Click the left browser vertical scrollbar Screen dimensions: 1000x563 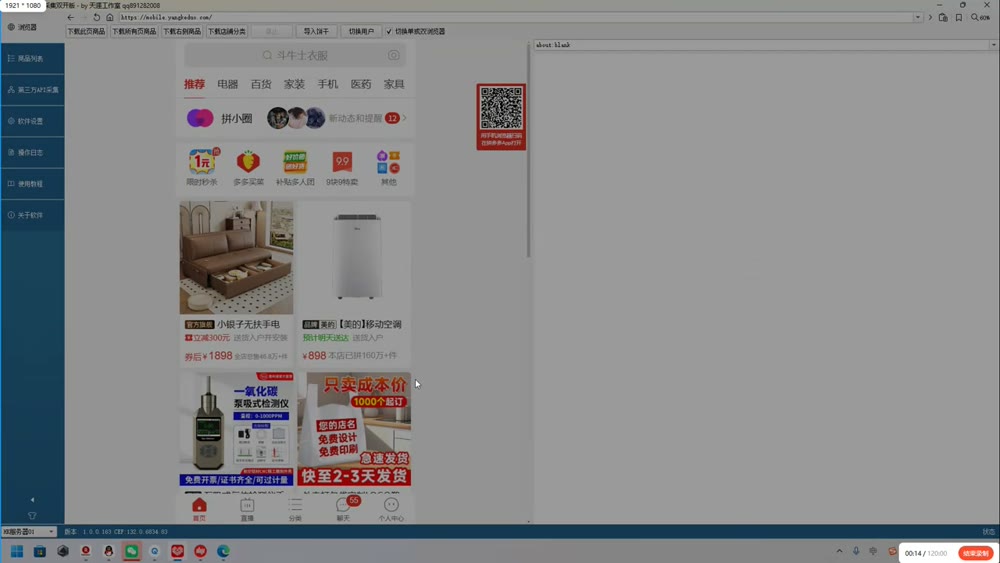[529, 150]
